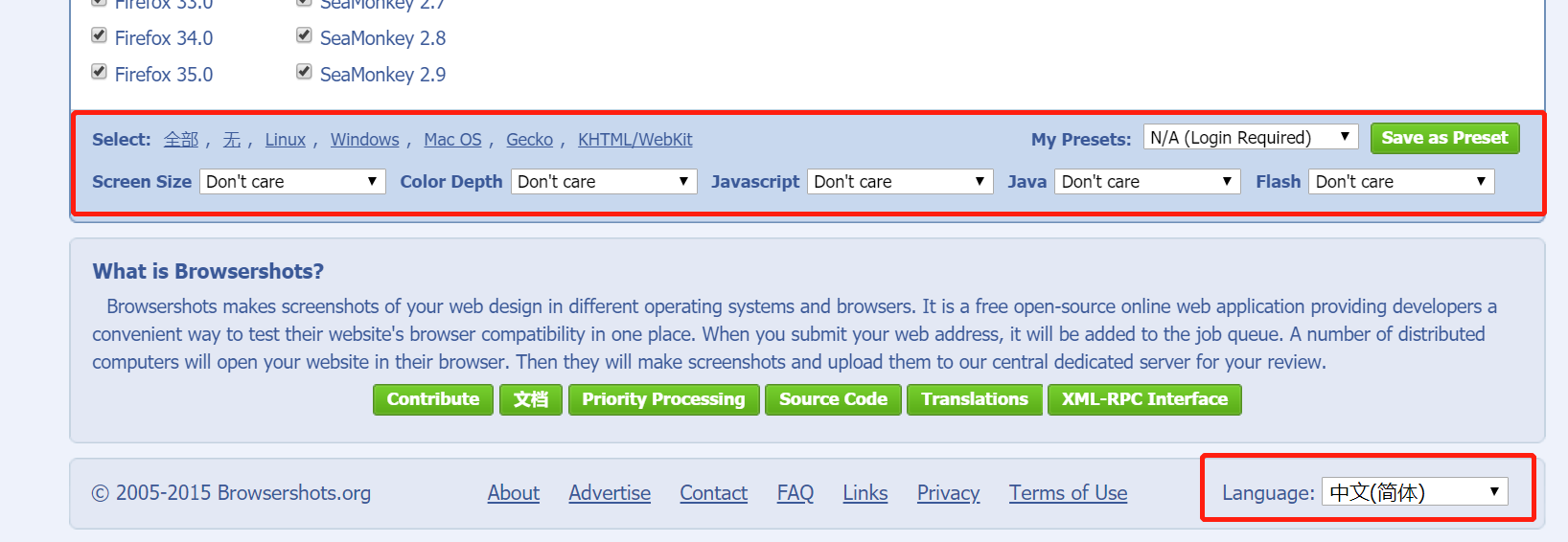Open the Advertise footer link

[x=610, y=493]
